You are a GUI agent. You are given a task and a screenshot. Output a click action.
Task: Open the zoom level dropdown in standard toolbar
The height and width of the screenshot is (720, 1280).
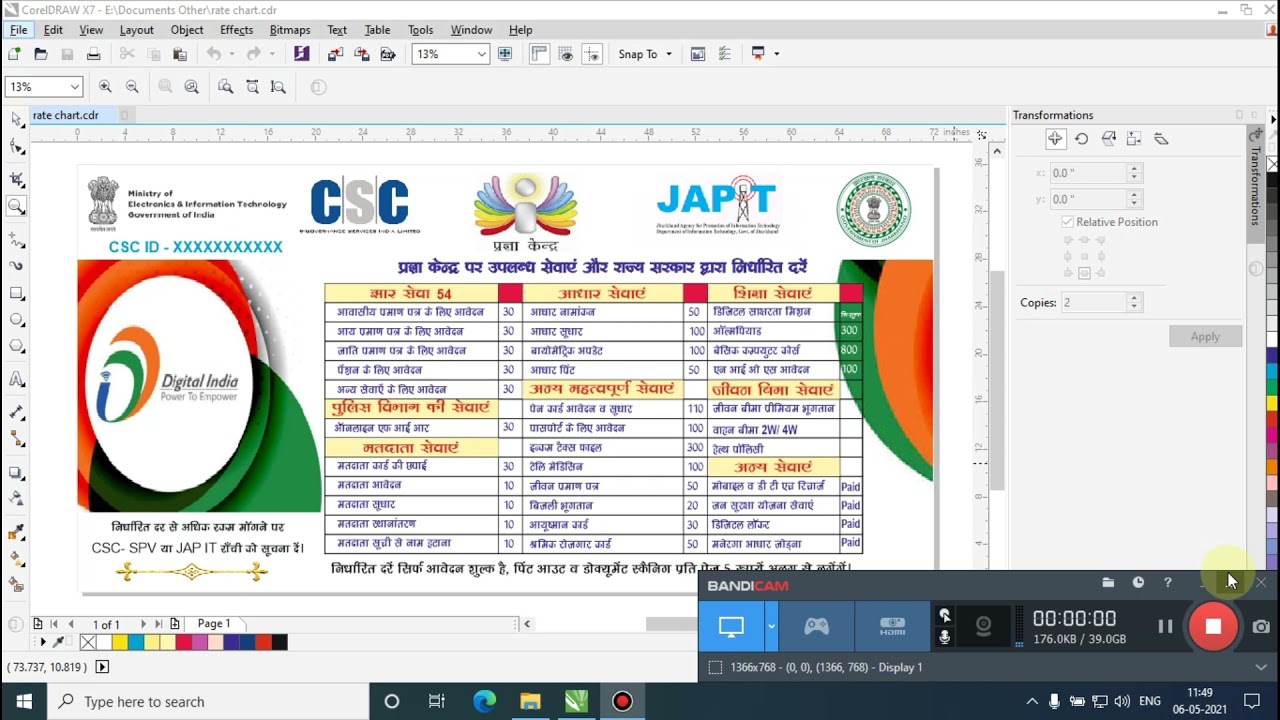pos(482,54)
